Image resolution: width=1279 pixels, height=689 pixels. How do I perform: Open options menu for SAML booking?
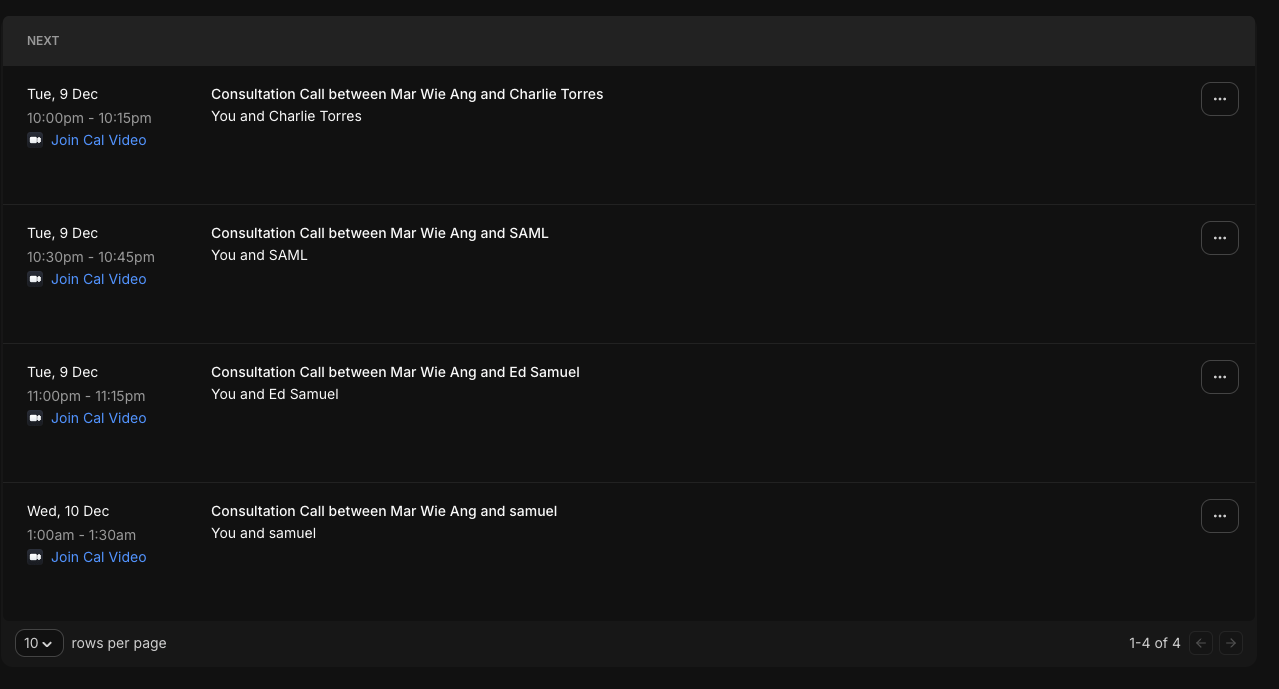(1219, 238)
